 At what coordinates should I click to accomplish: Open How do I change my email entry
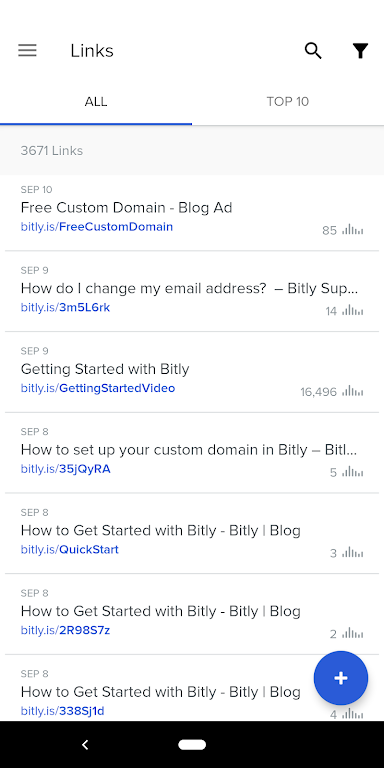pyautogui.click(x=190, y=288)
